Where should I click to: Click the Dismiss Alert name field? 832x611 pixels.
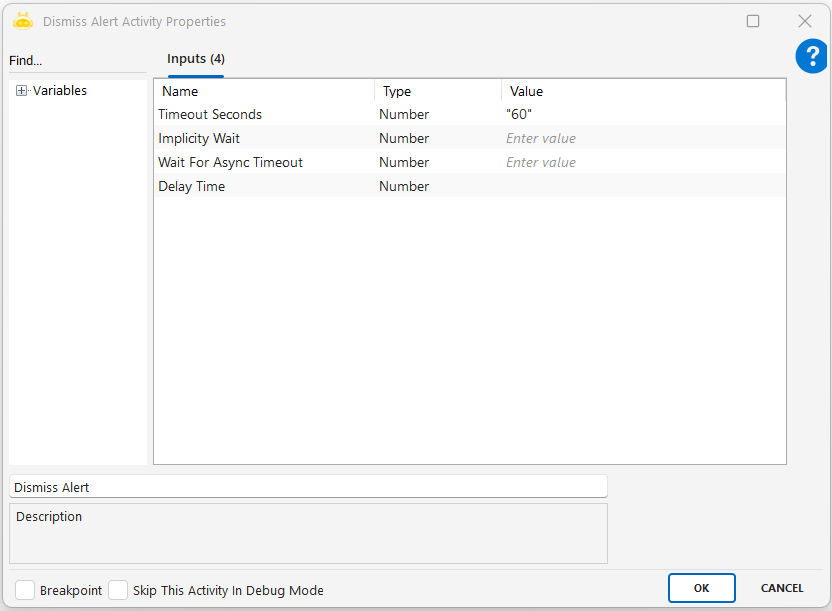[x=308, y=487]
